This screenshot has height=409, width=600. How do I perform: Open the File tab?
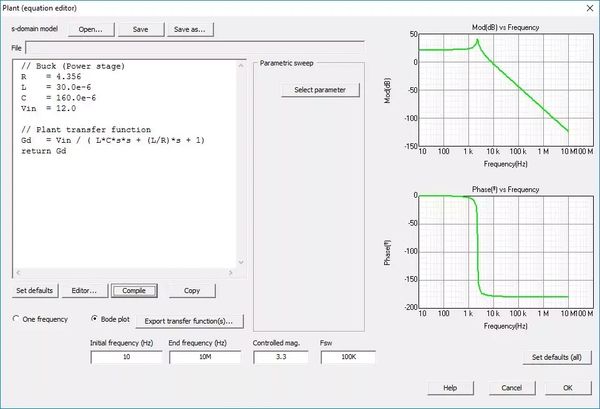click(x=17, y=46)
